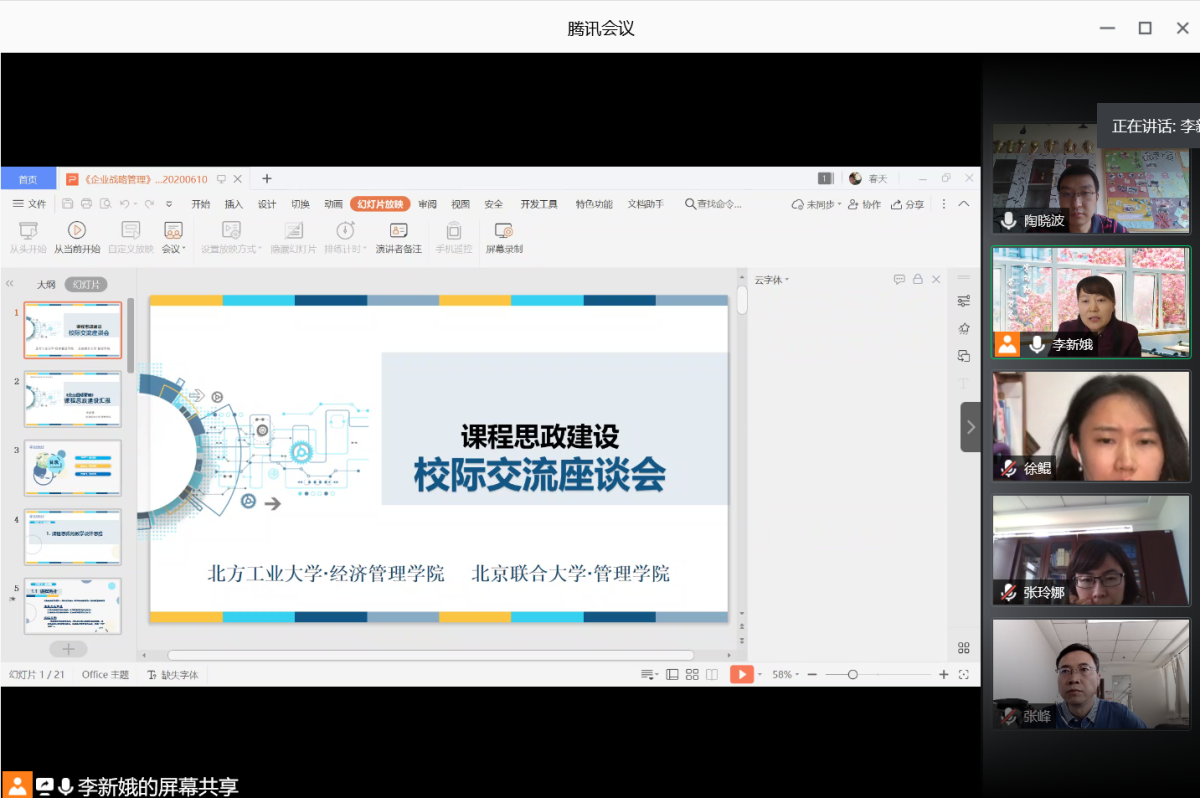Collapse the participant video sidebar arrow

click(x=970, y=427)
